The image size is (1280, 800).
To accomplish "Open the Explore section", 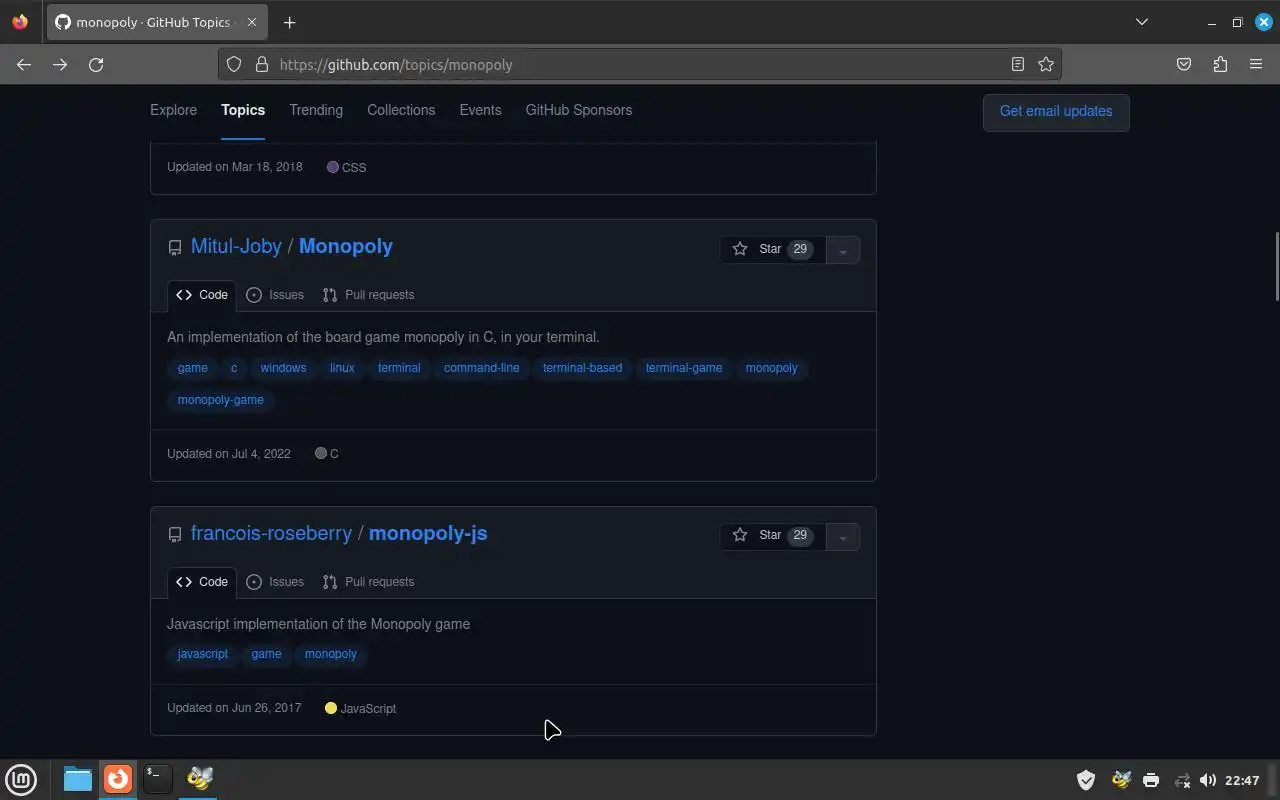I will pyautogui.click(x=174, y=110).
